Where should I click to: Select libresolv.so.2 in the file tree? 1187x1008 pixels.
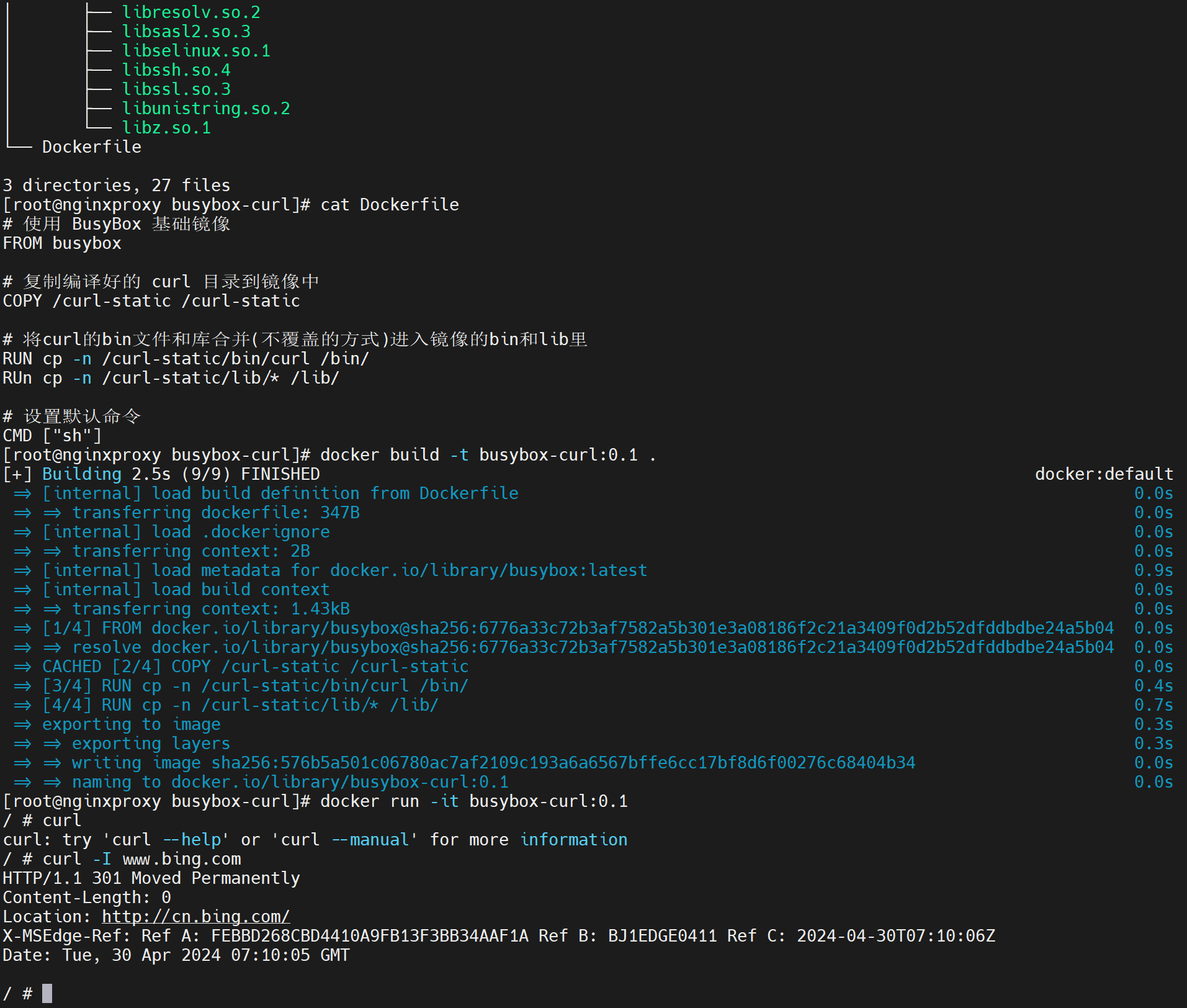191,12
